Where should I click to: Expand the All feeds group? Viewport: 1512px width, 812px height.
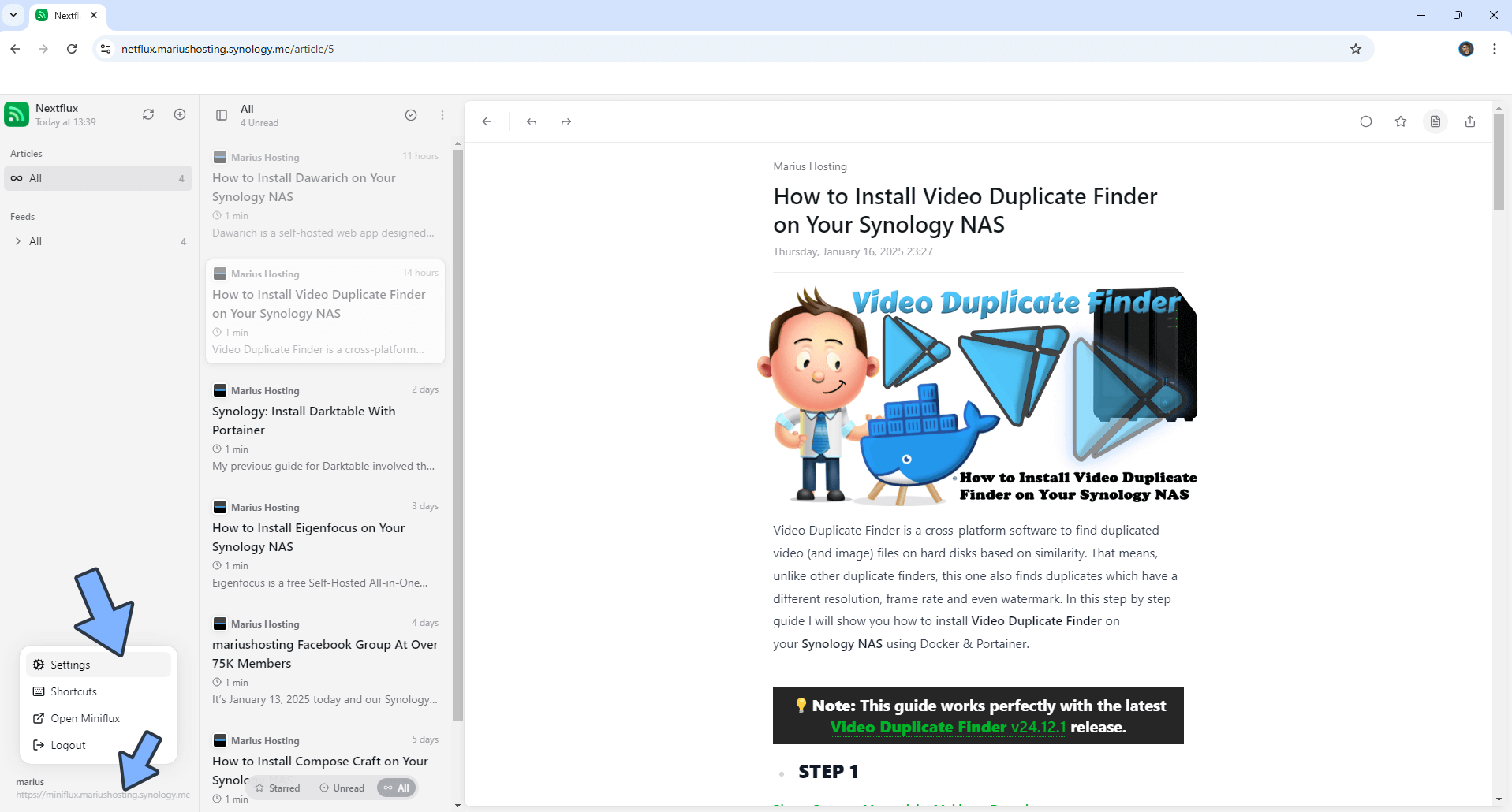click(x=18, y=241)
